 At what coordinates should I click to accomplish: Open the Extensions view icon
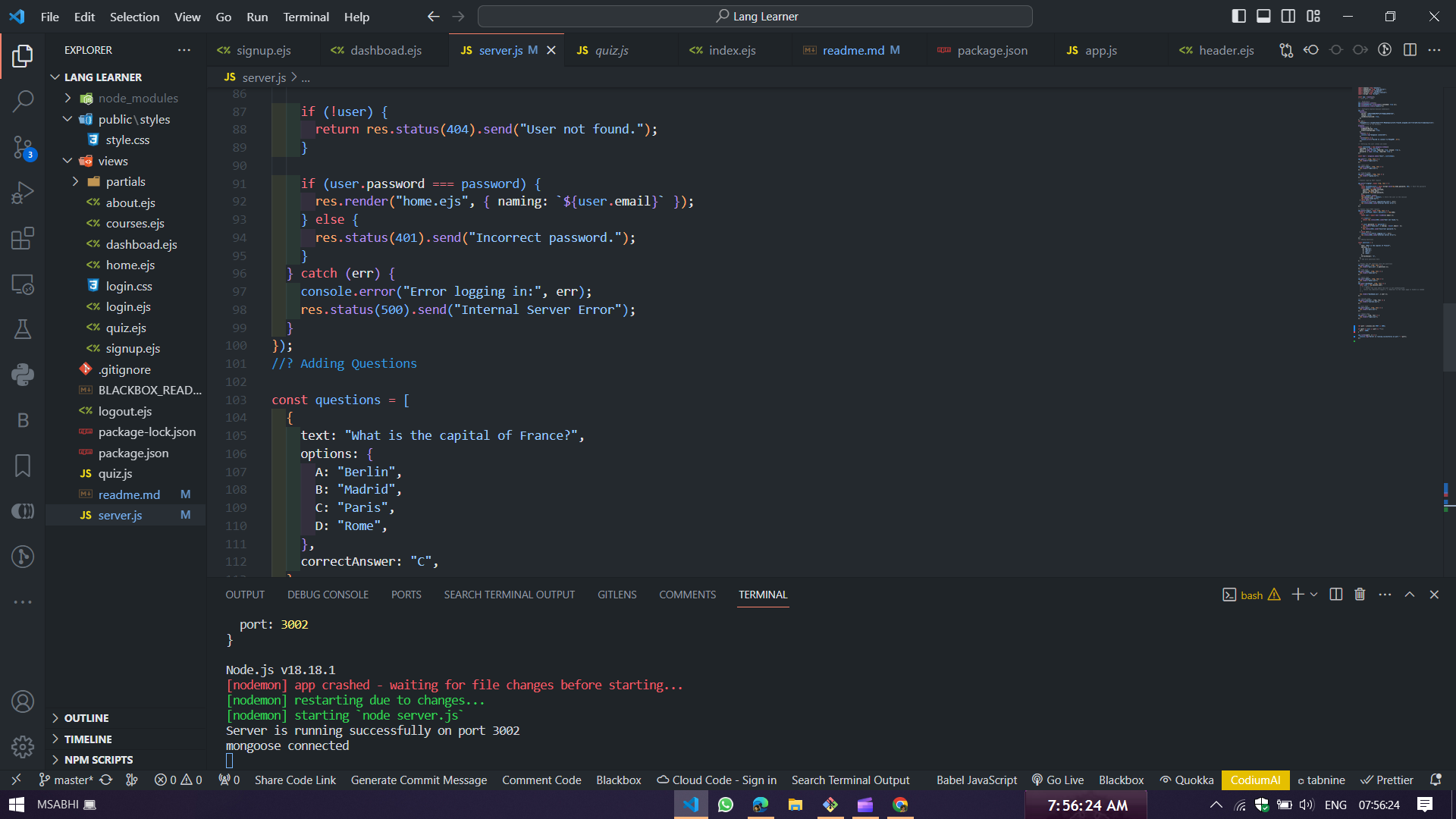click(x=23, y=238)
